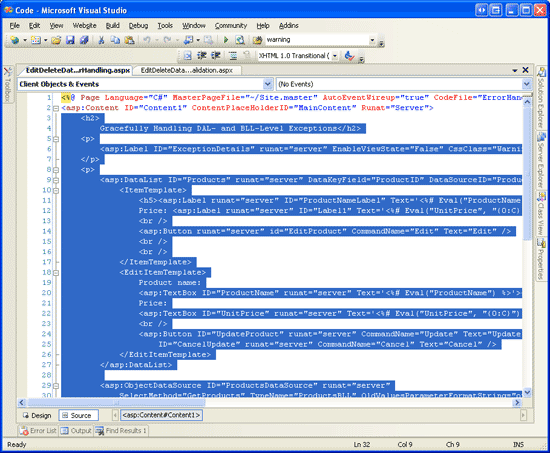Open the Solution Explorer side tab

click(541, 98)
